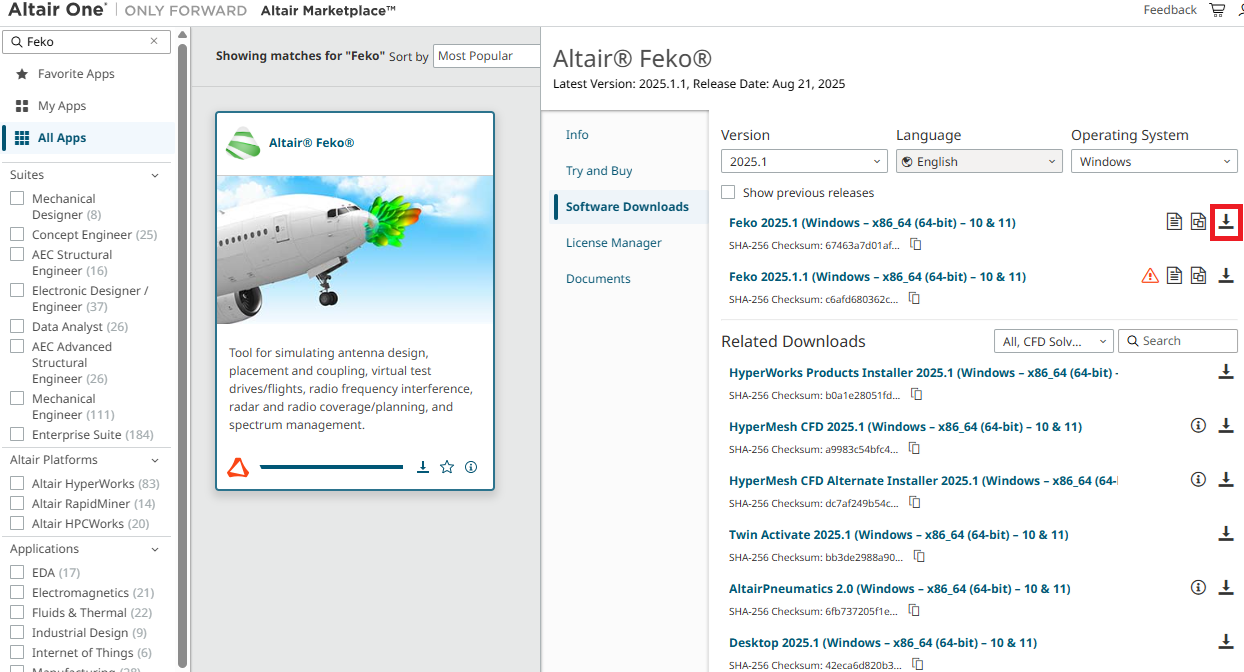1244x672 pixels.
Task: Click the Related Downloads search field
Action: pos(1178,341)
